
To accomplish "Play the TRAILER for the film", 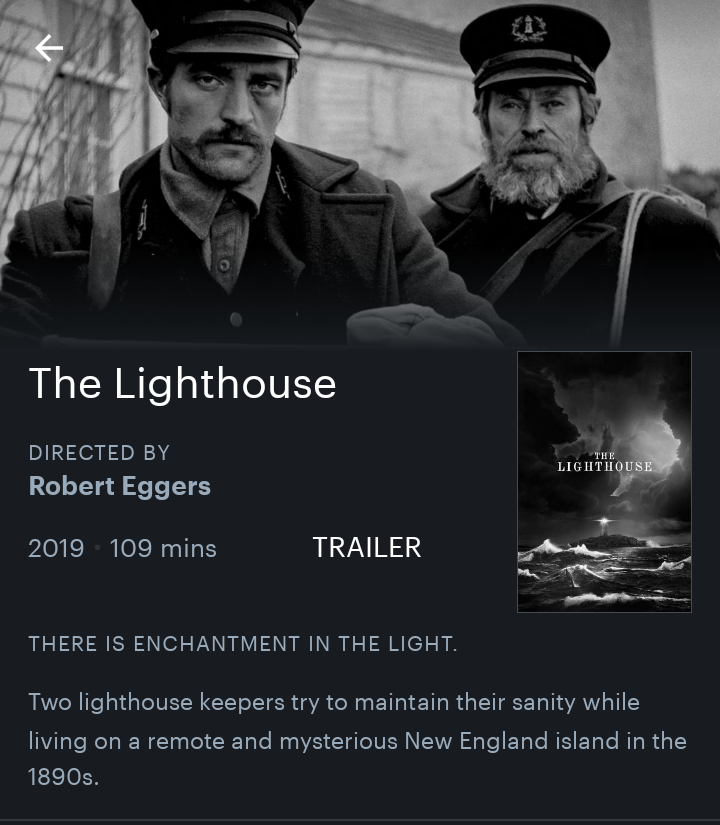I will (x=367, y=548).
